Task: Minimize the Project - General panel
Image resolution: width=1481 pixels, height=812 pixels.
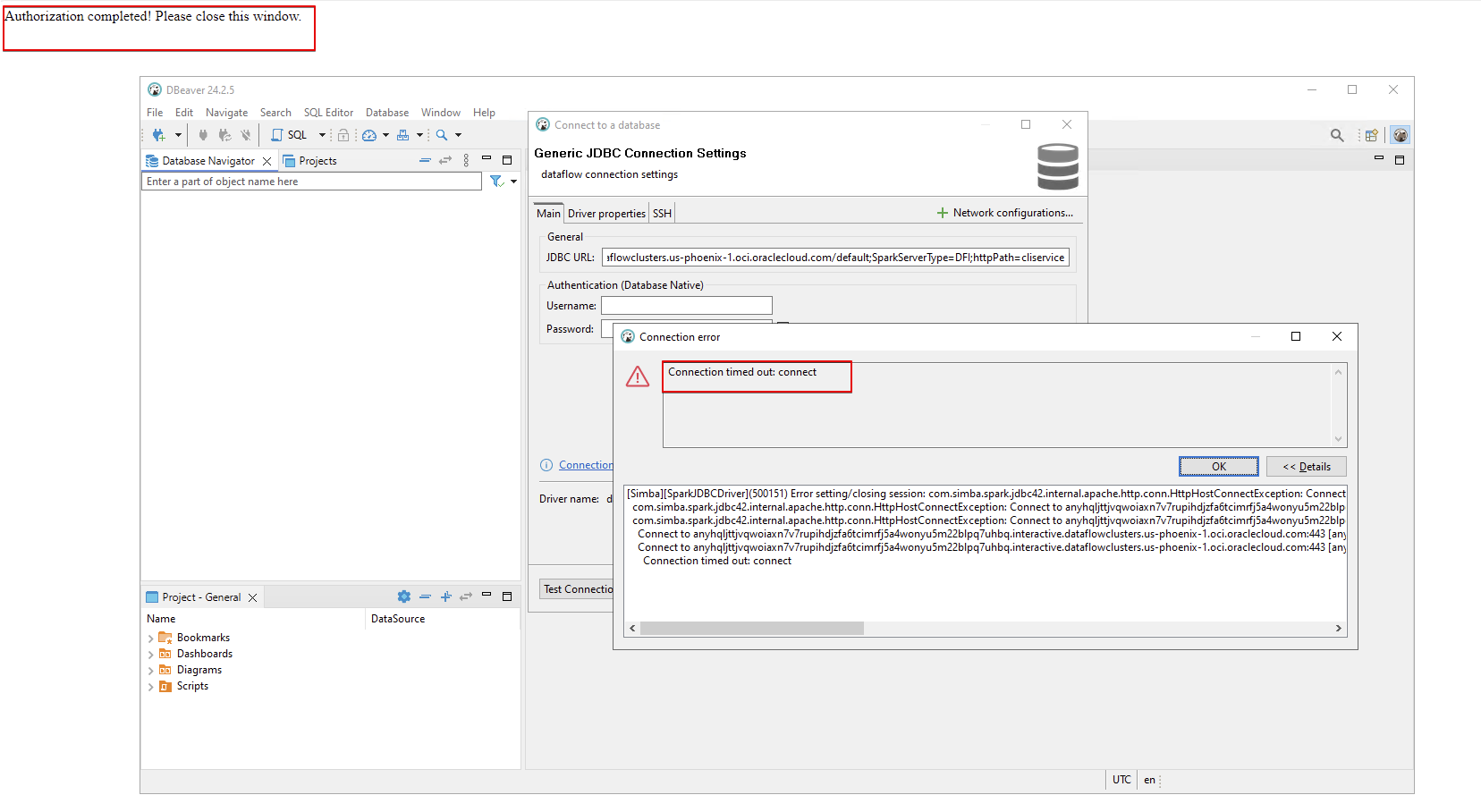Action: coord(487,595)
